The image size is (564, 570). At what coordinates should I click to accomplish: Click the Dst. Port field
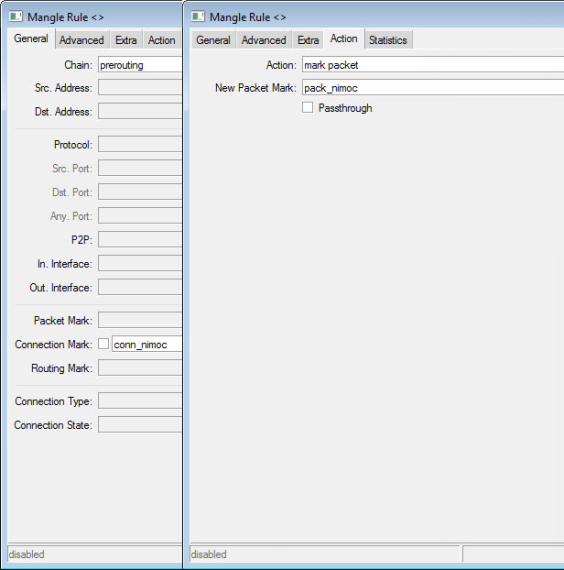pos(140,192)
